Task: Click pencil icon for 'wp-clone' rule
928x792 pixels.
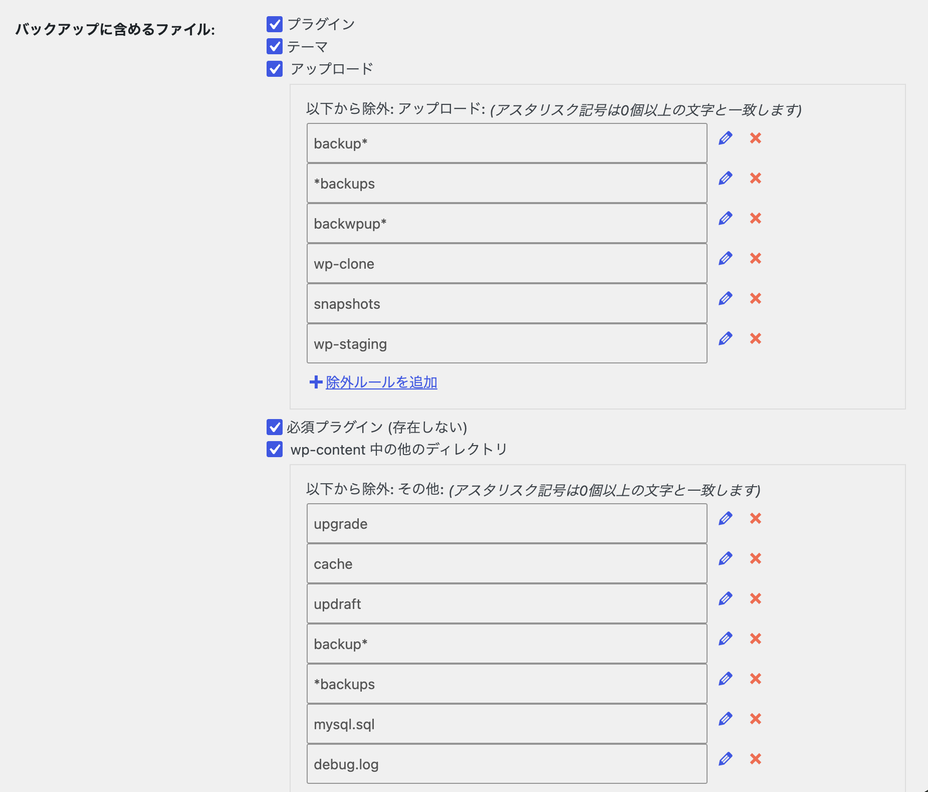Action: (x=725, y=258)
